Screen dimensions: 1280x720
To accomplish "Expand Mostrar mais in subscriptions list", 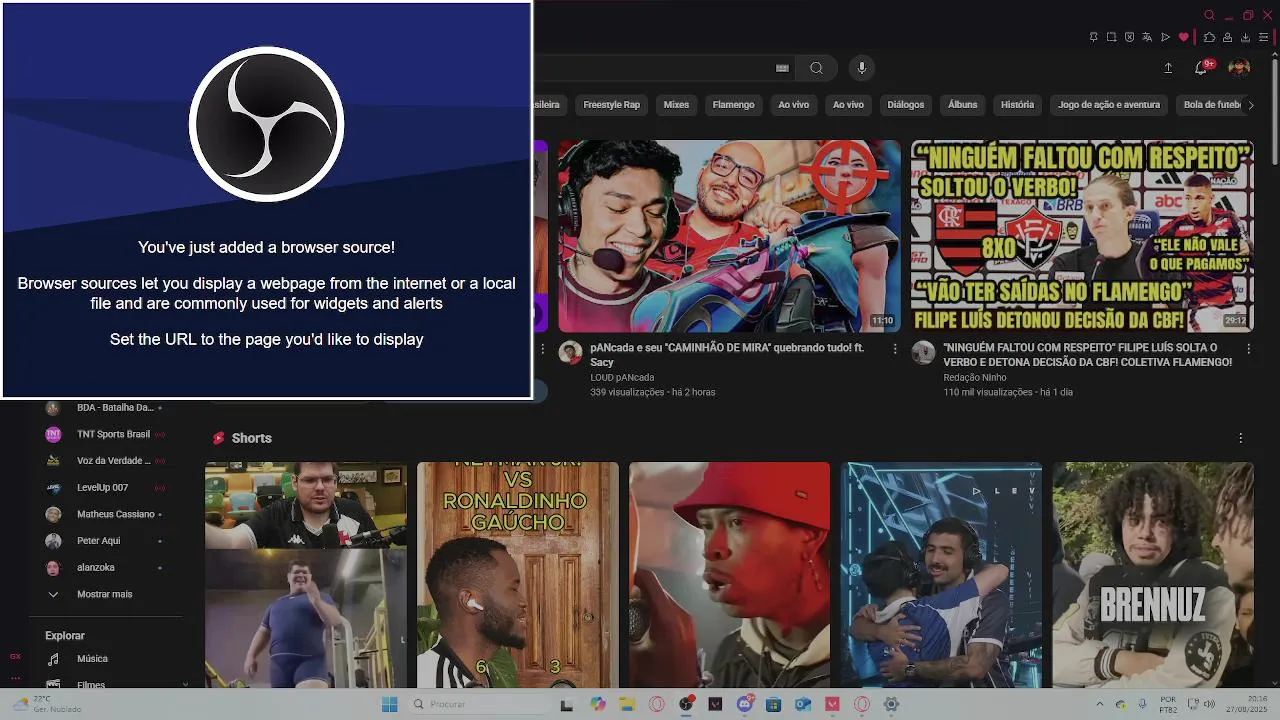I will click(104, 594).
